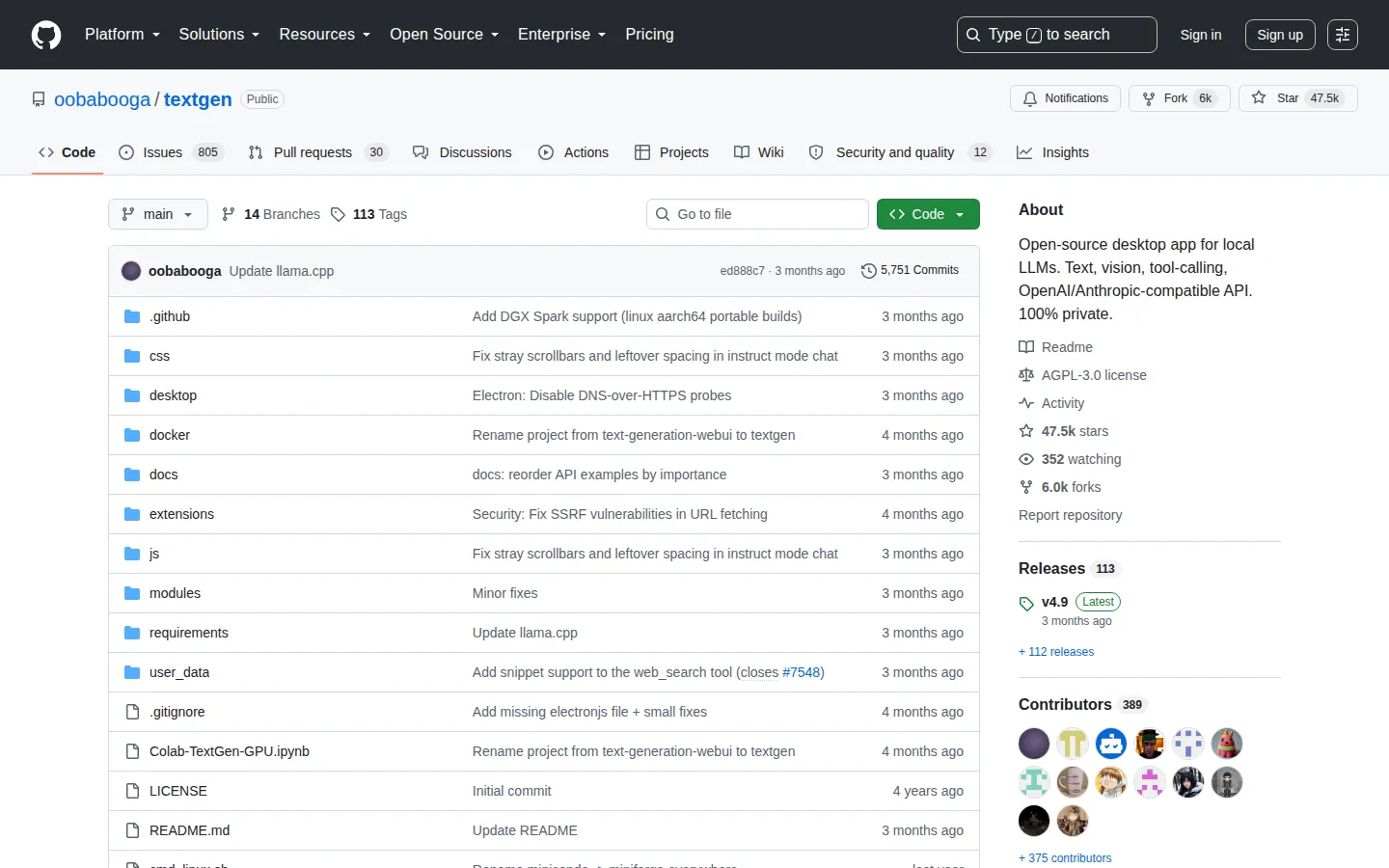Screen dimensions: 1389x868
Task: View 113 Tags link
Action: 368,214
